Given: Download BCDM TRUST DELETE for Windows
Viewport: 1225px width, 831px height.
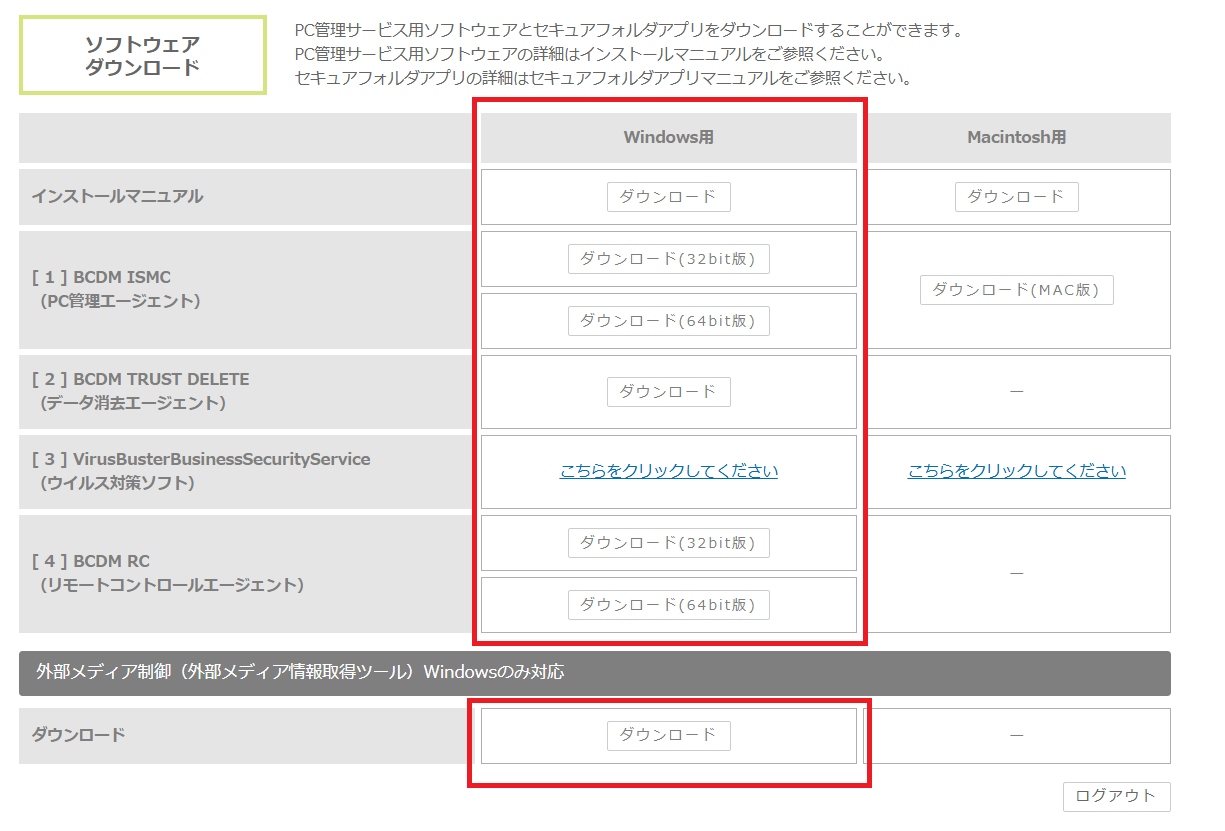Looking at the screenshot, I should (x=668, y=391).
